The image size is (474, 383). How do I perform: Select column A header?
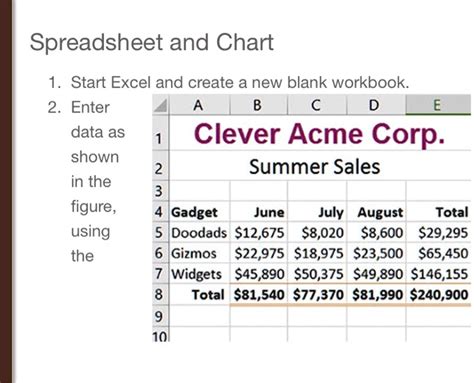coord(199,106)
